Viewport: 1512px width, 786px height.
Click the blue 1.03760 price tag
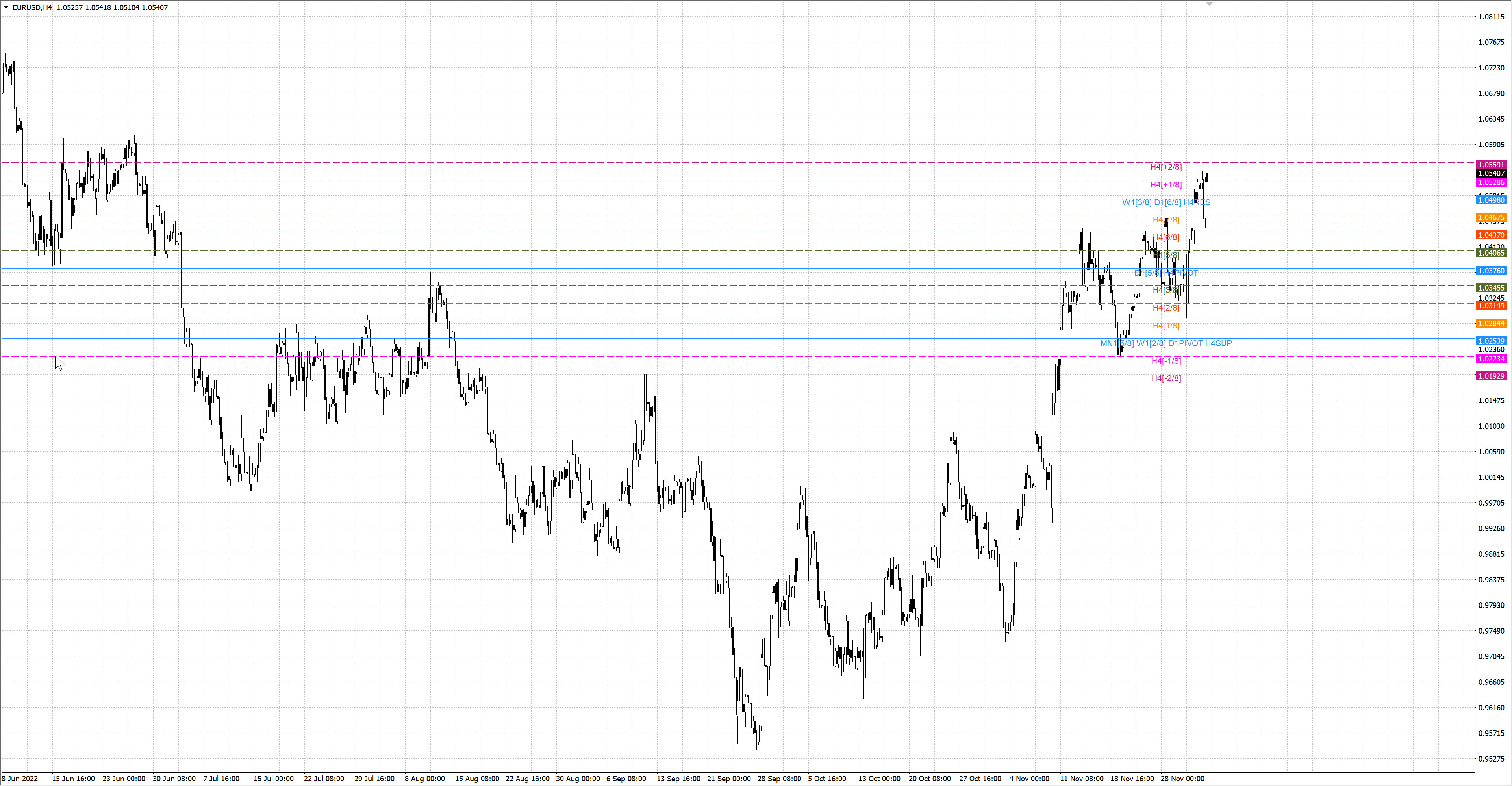[x=1491, y=271]
